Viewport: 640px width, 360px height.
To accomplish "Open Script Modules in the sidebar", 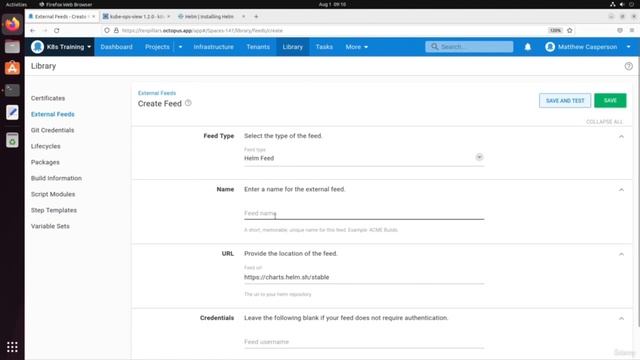I will tap(53, 194).
